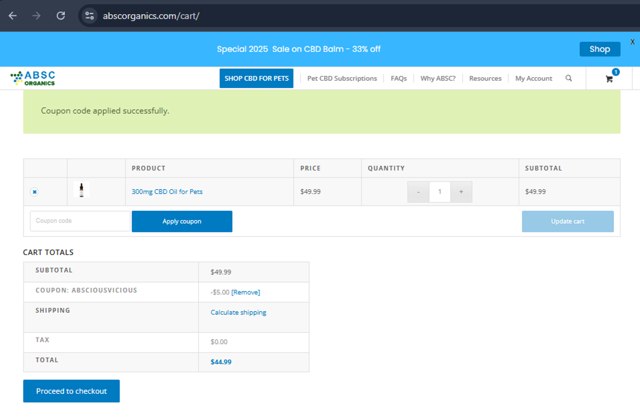Go back with the browser back arrow
The image size is (640, 417).
point(13,16)
